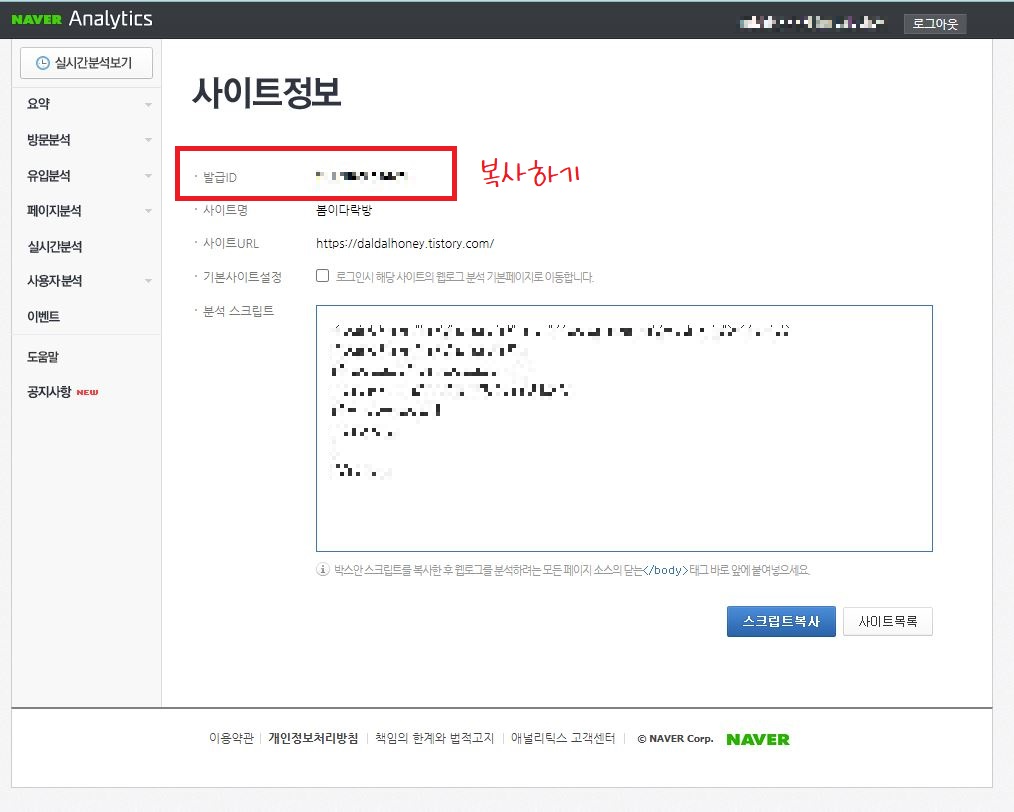This screenshot has width=1014, height=812.
Task: Open the 요약 menu item
Action: (x=38, y=104)
